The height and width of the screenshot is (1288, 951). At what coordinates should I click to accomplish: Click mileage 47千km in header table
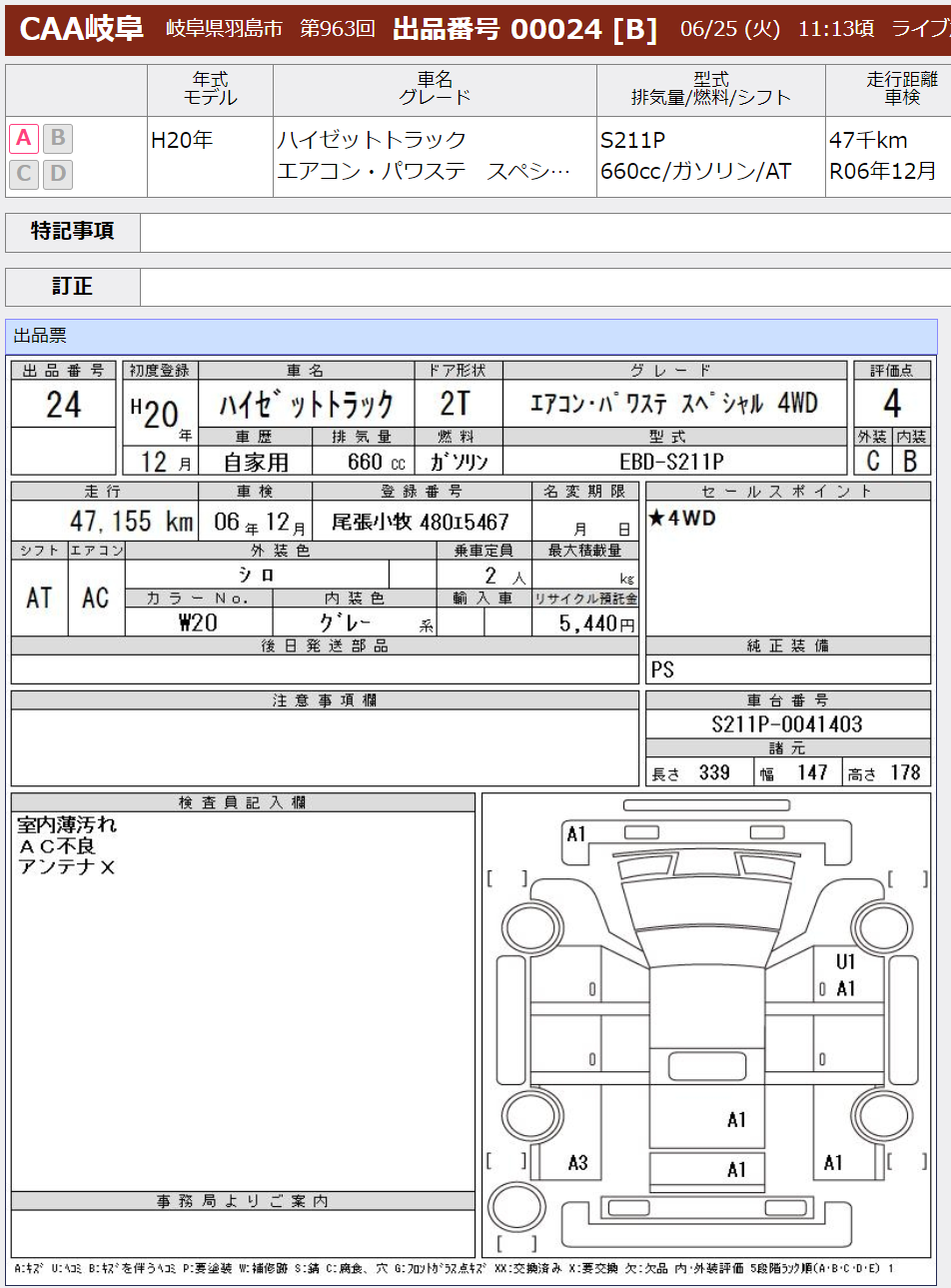pyautogui.click(x=868, y=140)
